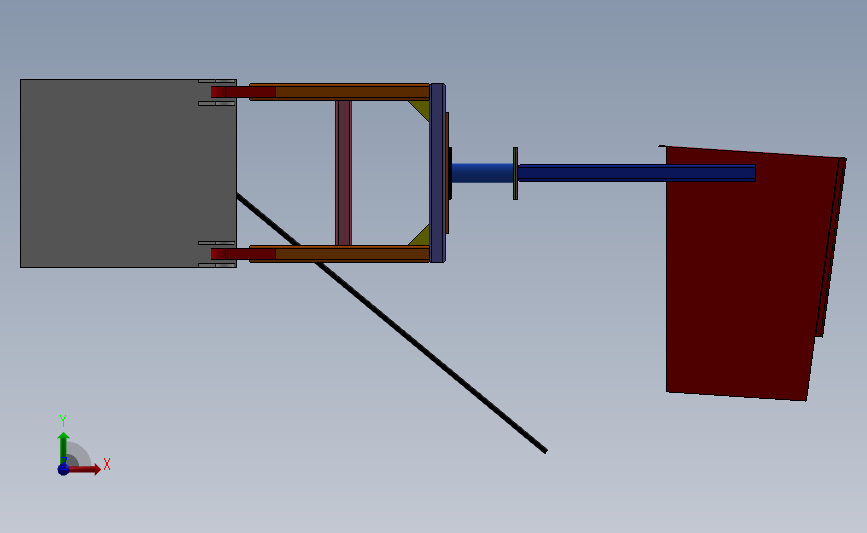Select the upper orange frame rail

click(x=351, y=92)
